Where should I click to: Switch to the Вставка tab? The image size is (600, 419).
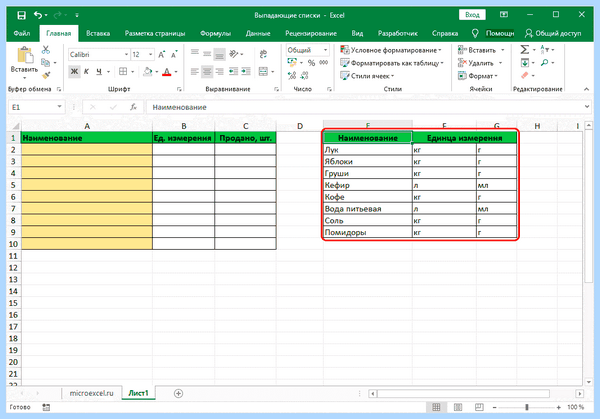pos(98,33)
